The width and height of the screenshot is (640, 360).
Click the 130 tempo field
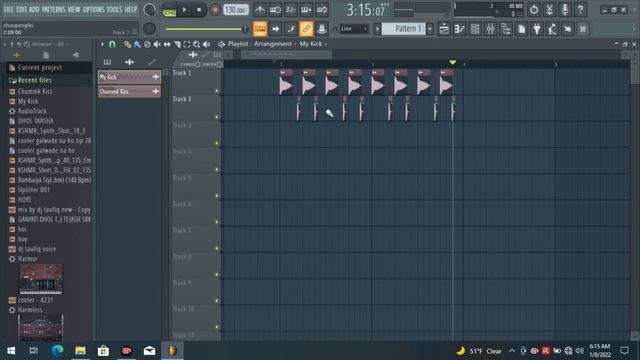coord(236,9)
